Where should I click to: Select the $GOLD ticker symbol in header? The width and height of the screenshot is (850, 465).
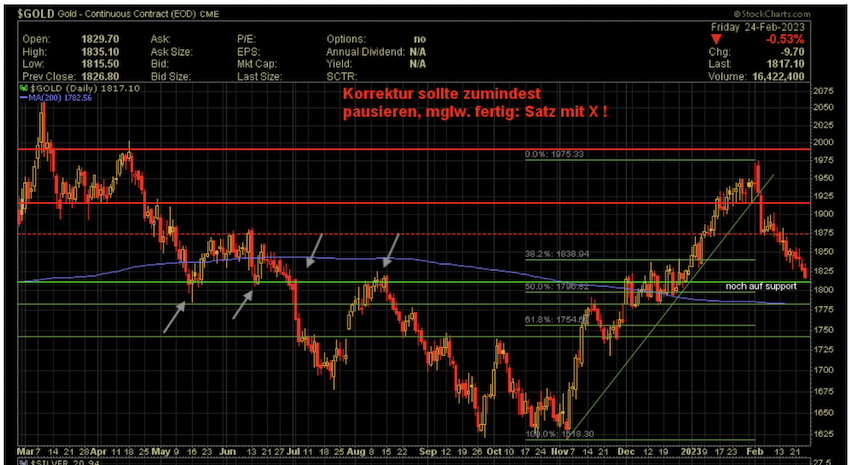(36, 14)
